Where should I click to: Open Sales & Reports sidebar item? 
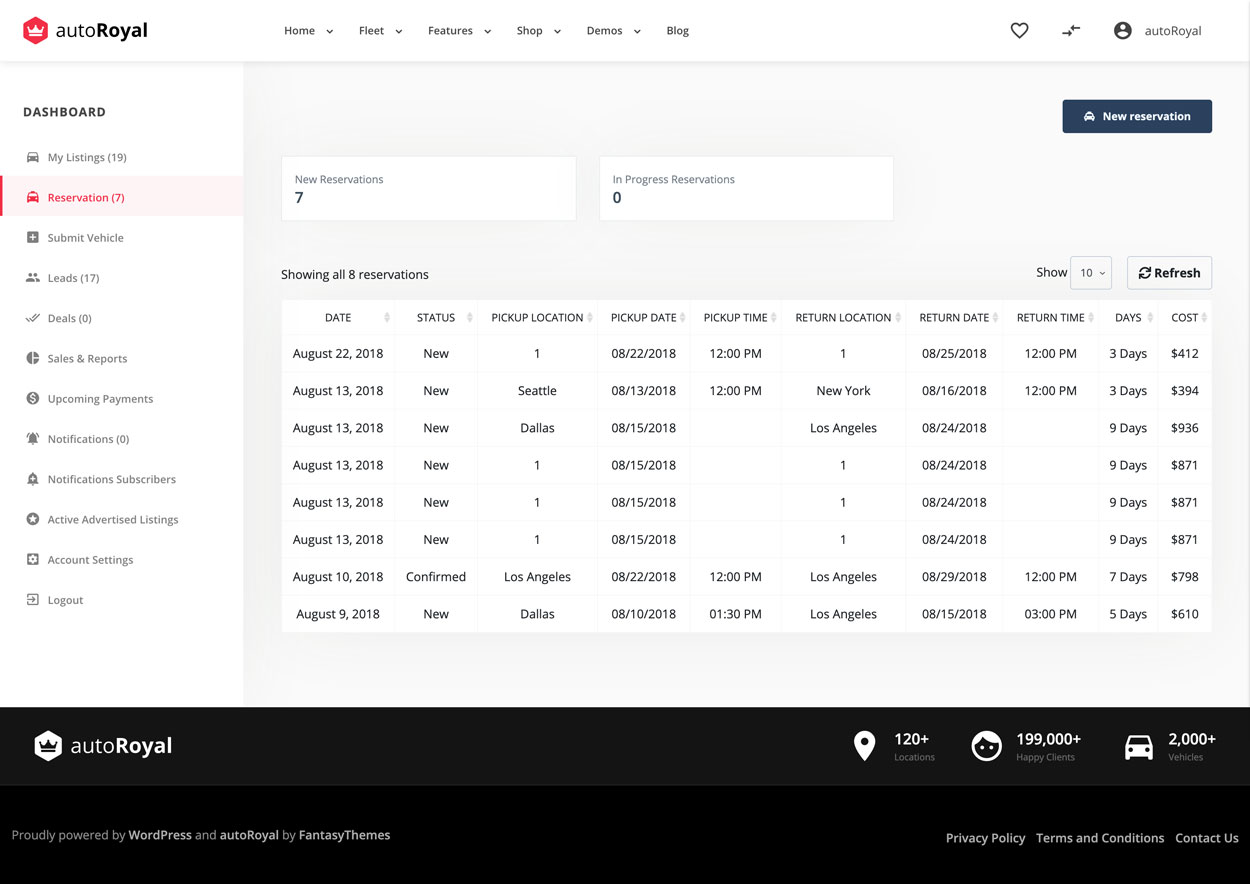tap(88, 358)
